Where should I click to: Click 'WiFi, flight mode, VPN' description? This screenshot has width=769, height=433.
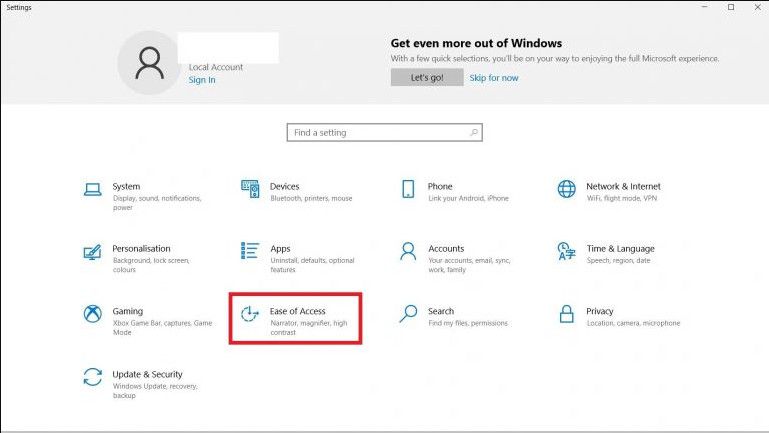pyautogui.click(x=621, y=198)
